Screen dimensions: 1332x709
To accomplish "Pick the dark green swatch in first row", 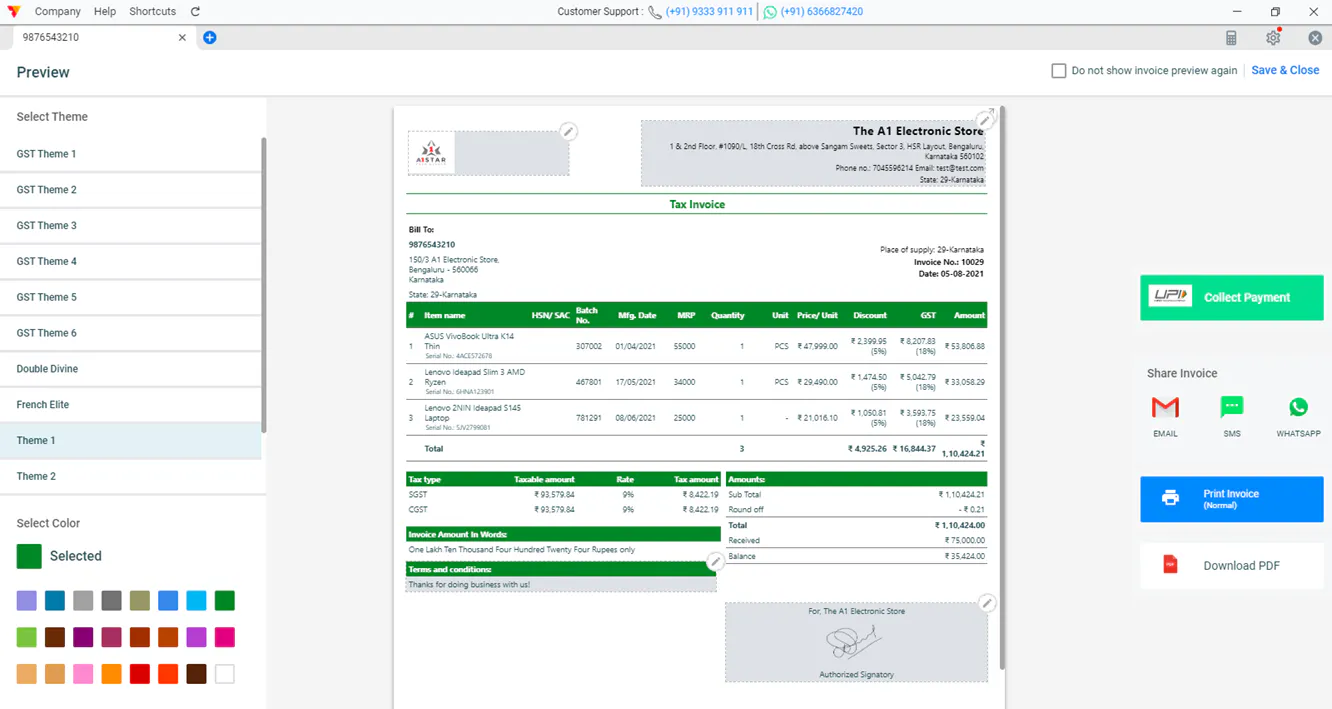I will [225, 601].
